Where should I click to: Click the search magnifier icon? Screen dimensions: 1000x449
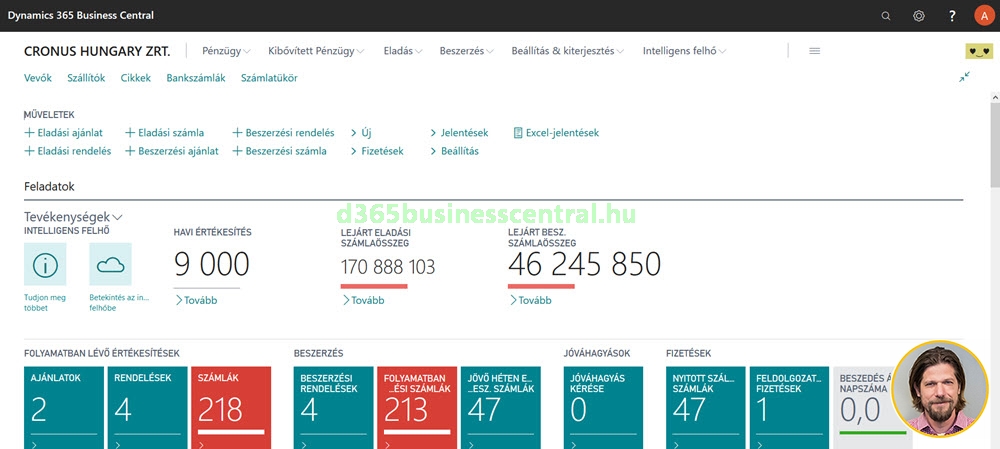pyautogui.click(x=886, y=16)
